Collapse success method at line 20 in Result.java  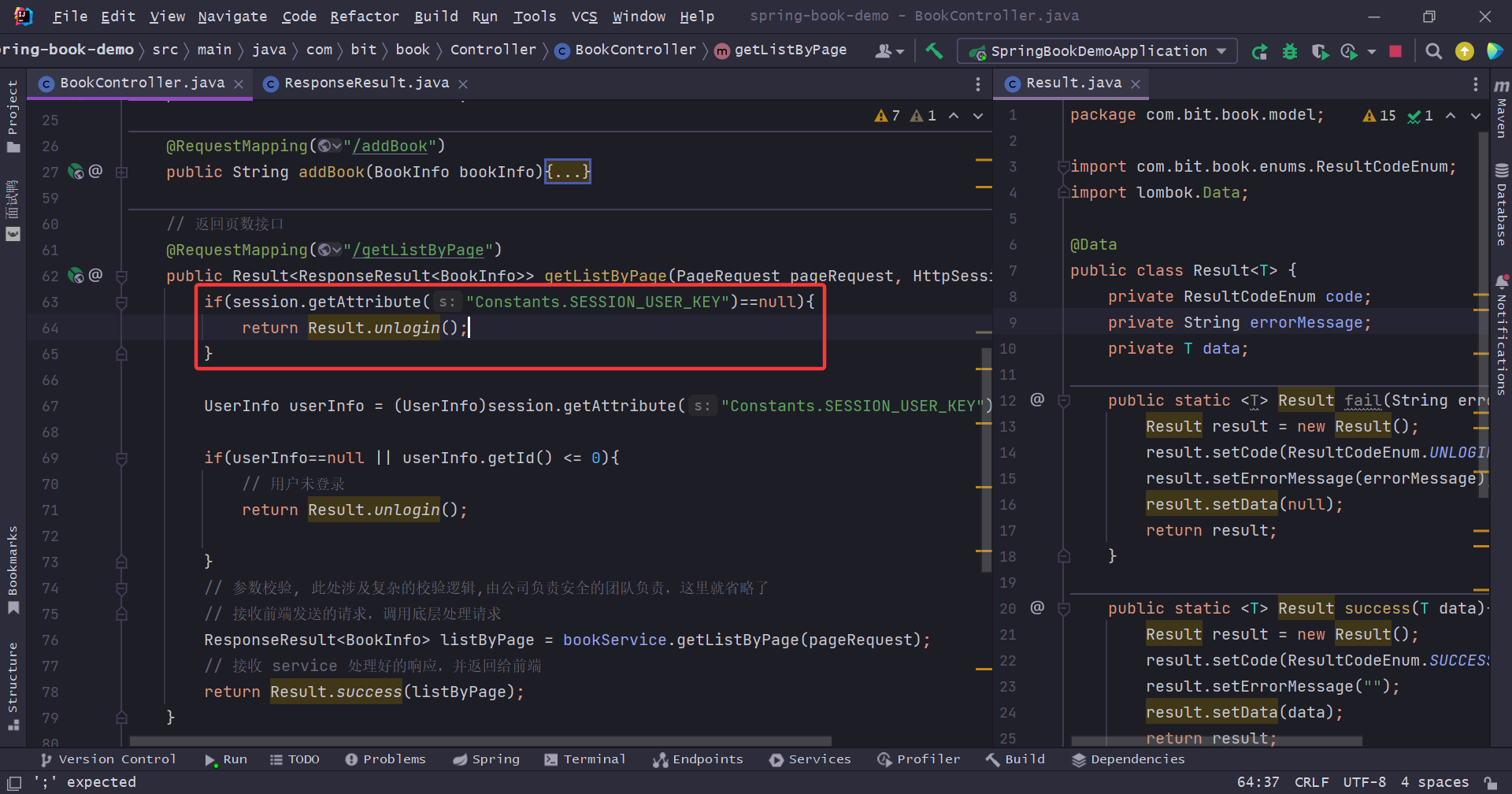point(1064,609)
